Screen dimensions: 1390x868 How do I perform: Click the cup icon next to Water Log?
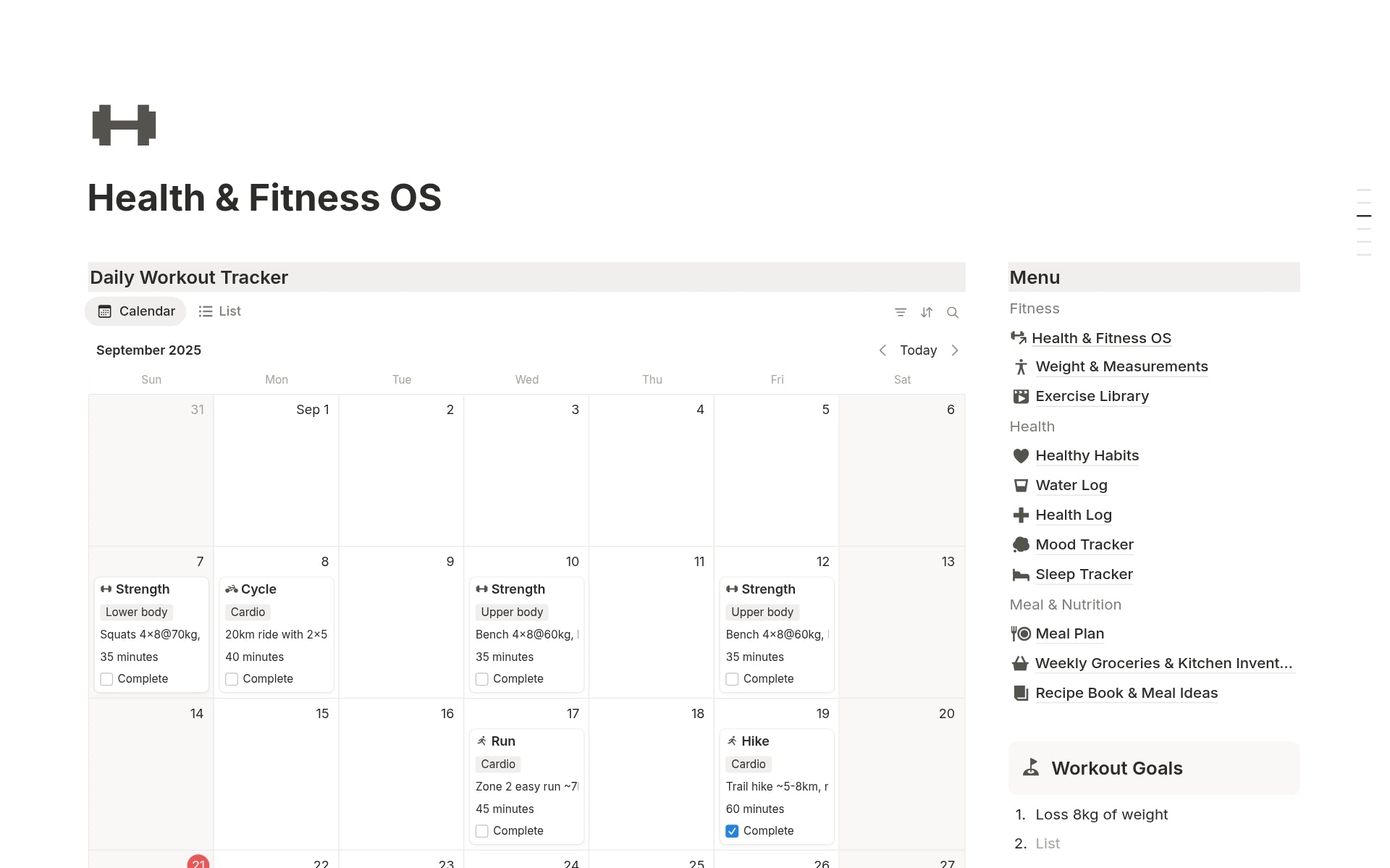tap(1021, 485)
